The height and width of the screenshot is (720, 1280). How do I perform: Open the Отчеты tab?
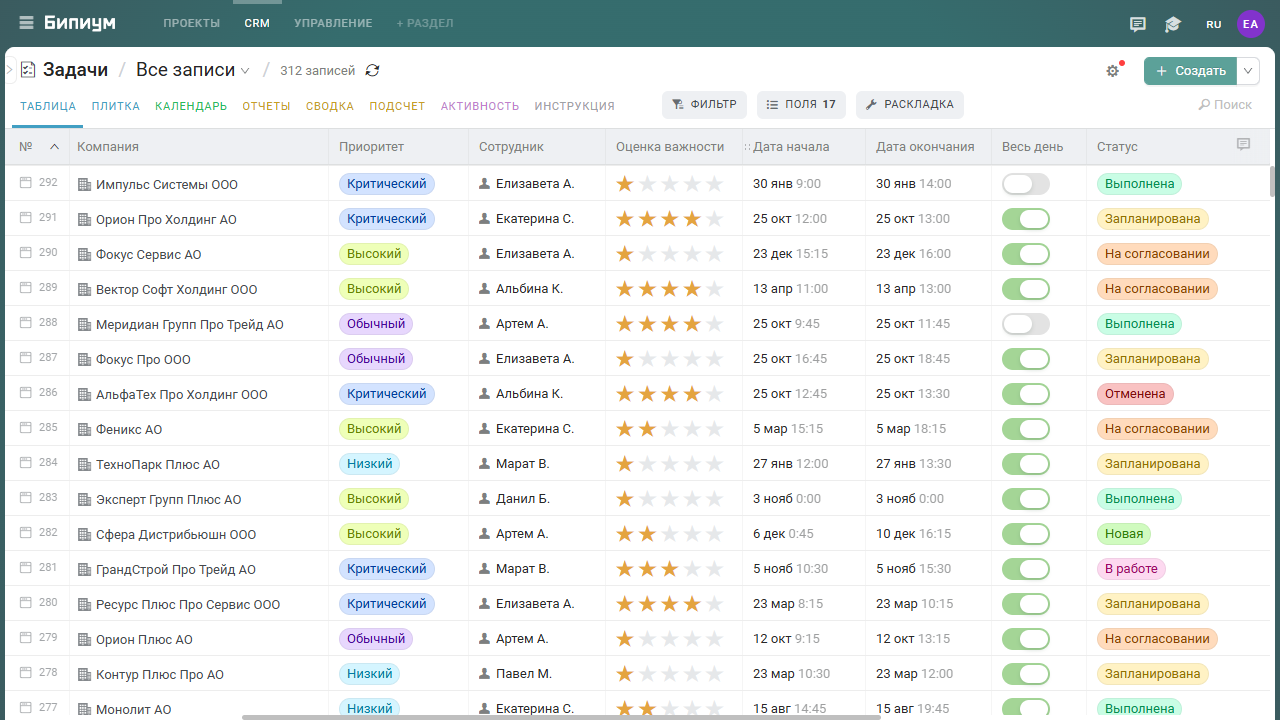266,106
